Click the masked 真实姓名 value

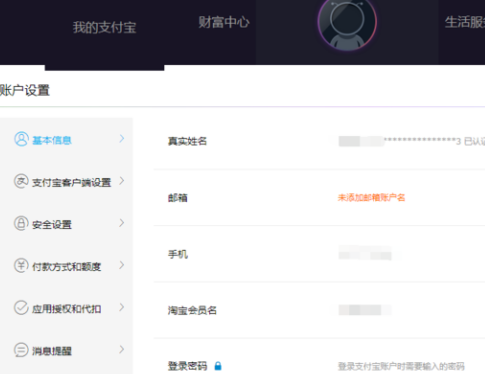pyautogui.click(x=400, y=141)
